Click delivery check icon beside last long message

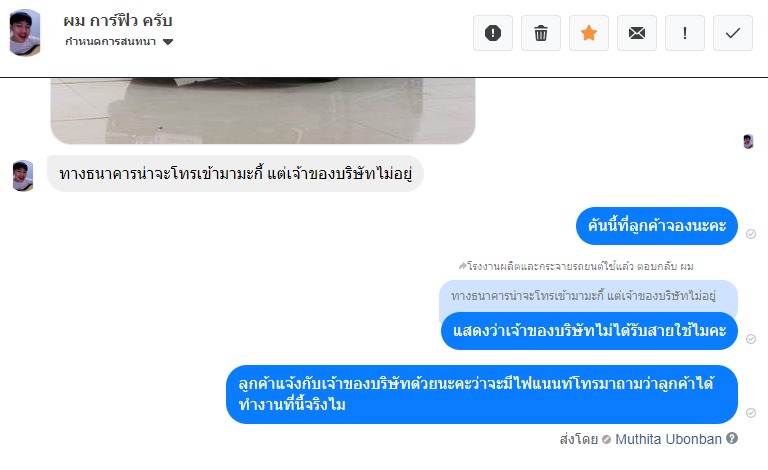point(751,413)
